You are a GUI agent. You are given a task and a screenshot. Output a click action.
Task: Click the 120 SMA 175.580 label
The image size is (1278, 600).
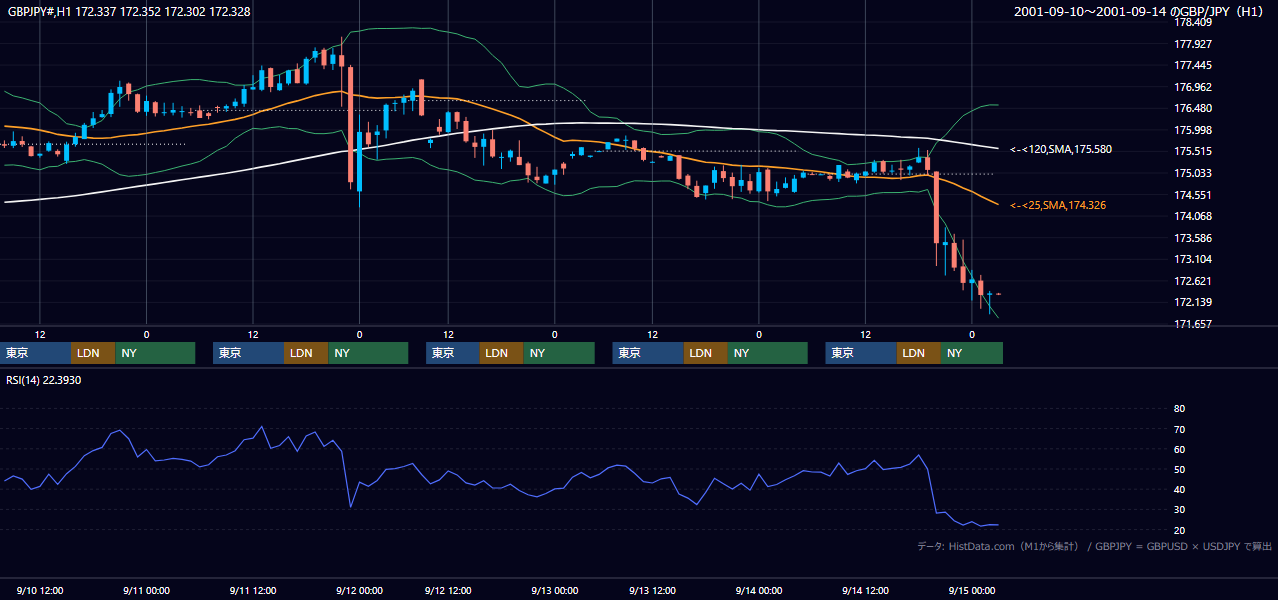coord(1060,149)
